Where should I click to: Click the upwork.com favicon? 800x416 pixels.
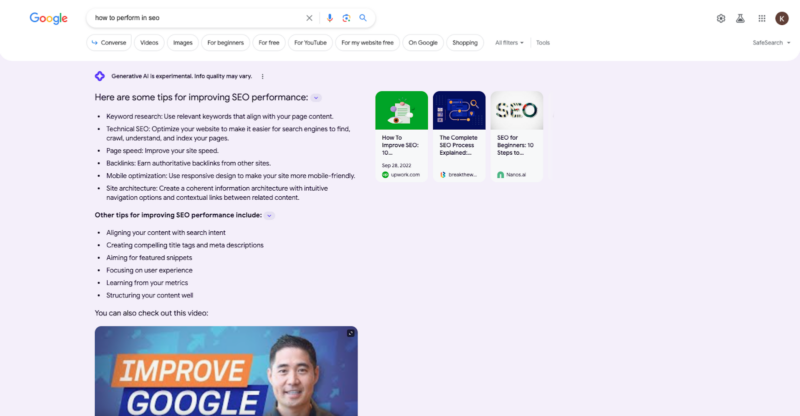[385, 175]
